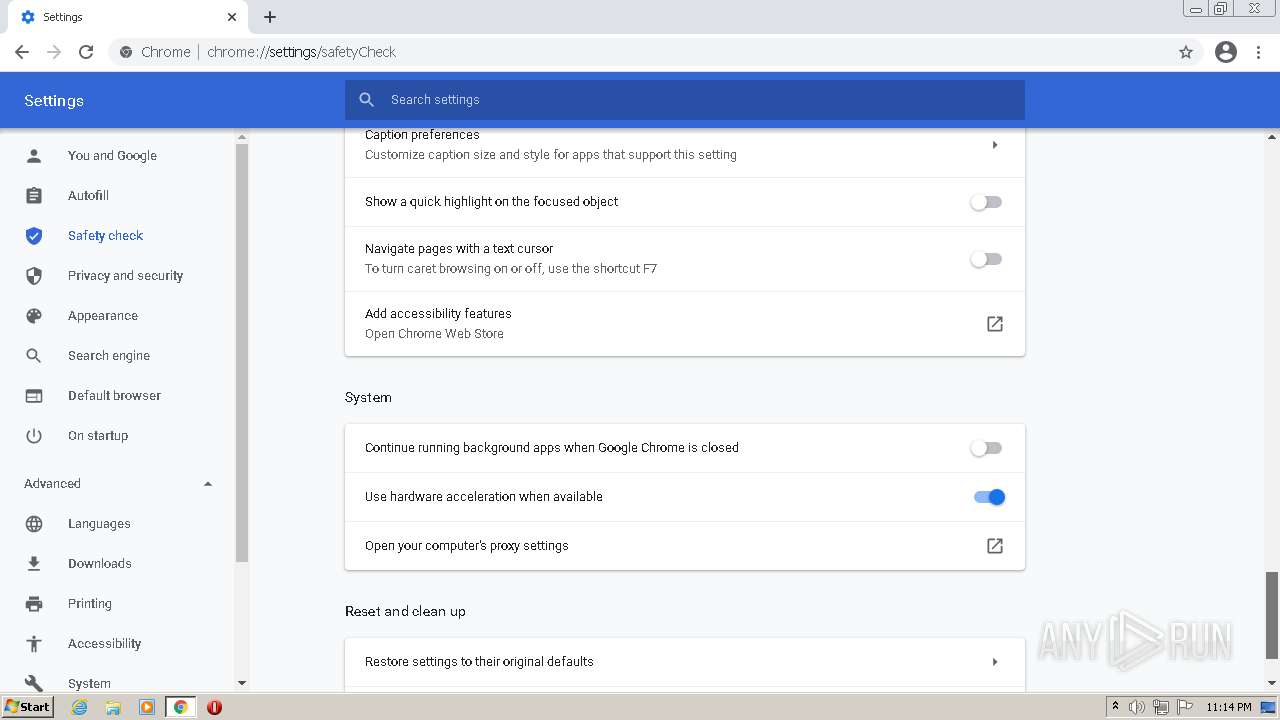Click the Accessibility figure icon
The width and height of the screenshot is (1280, 720).
(x=34, y=644)
